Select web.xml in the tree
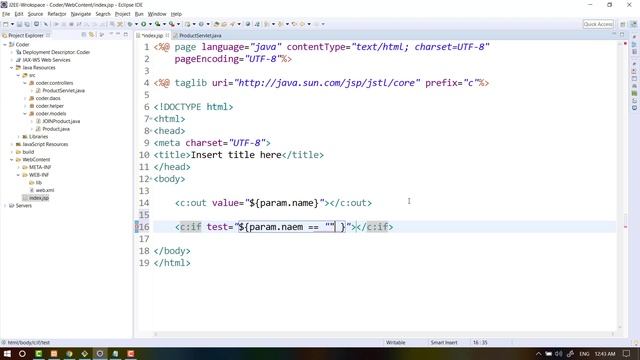This screenshot has height=360, width=640. click(x=44, y=190)
